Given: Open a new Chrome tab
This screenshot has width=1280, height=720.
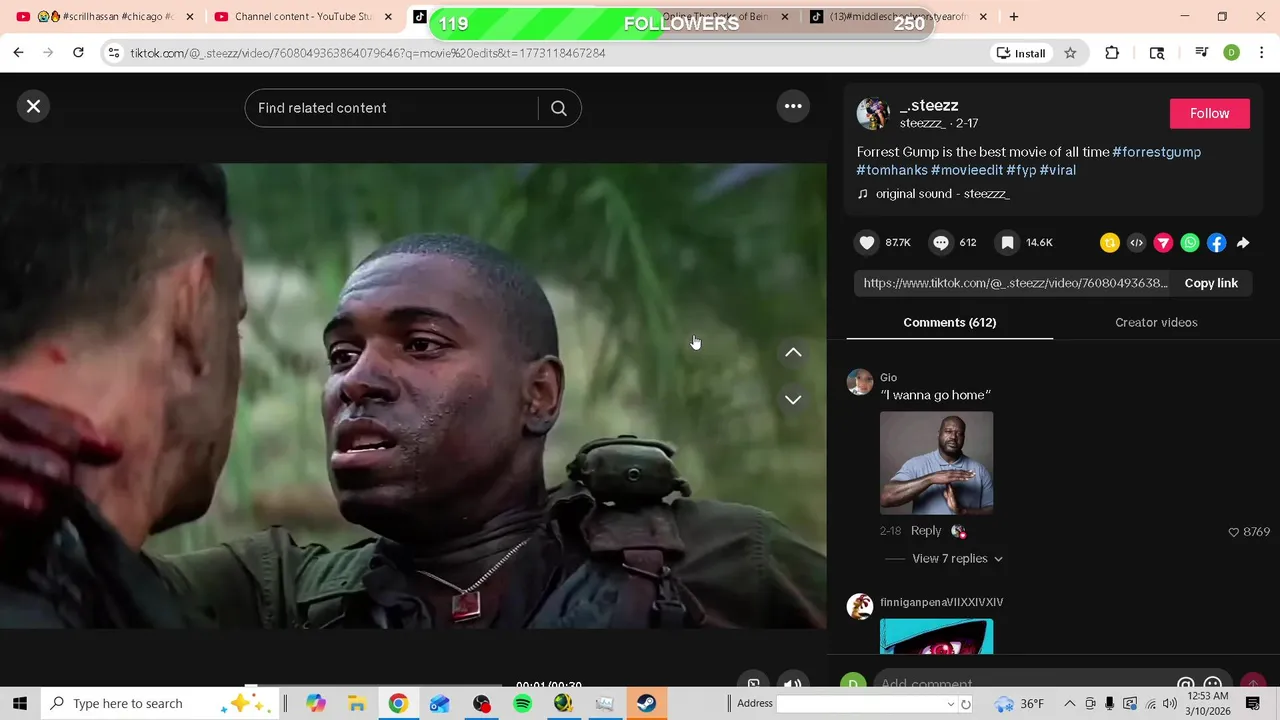Looking at the screenshot, I should pos(1014,17).
